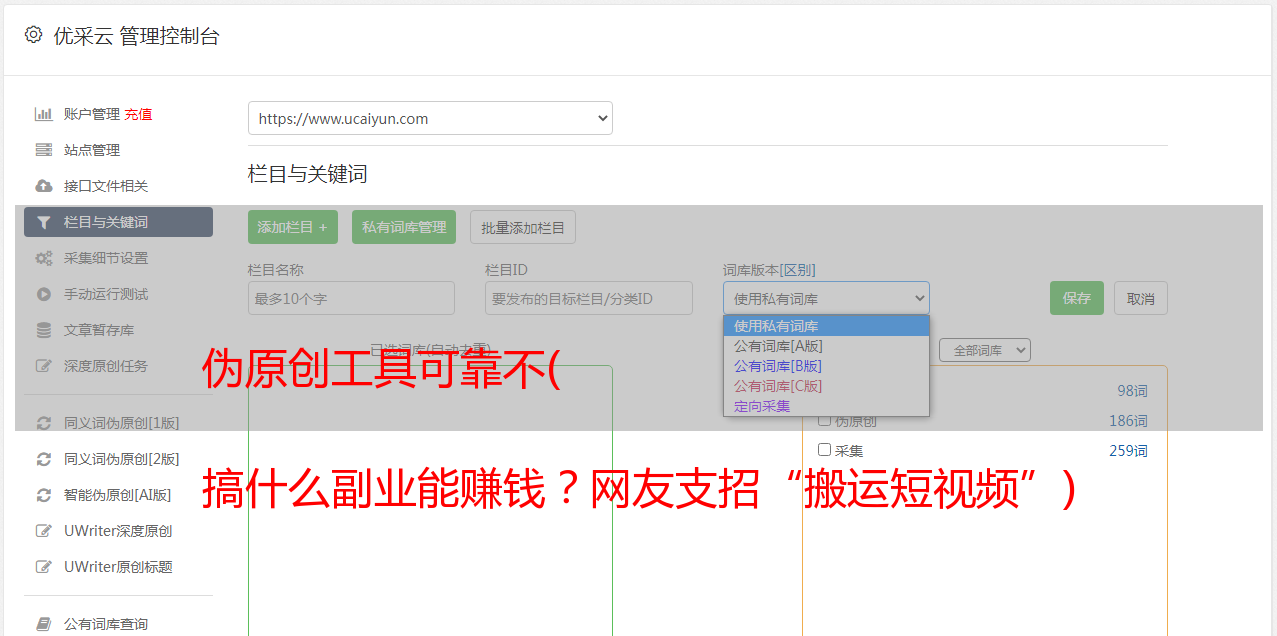Click the server icon for 站点管理
The height and width of the screenshot is (636, 1277).
(x=43, y=150)
